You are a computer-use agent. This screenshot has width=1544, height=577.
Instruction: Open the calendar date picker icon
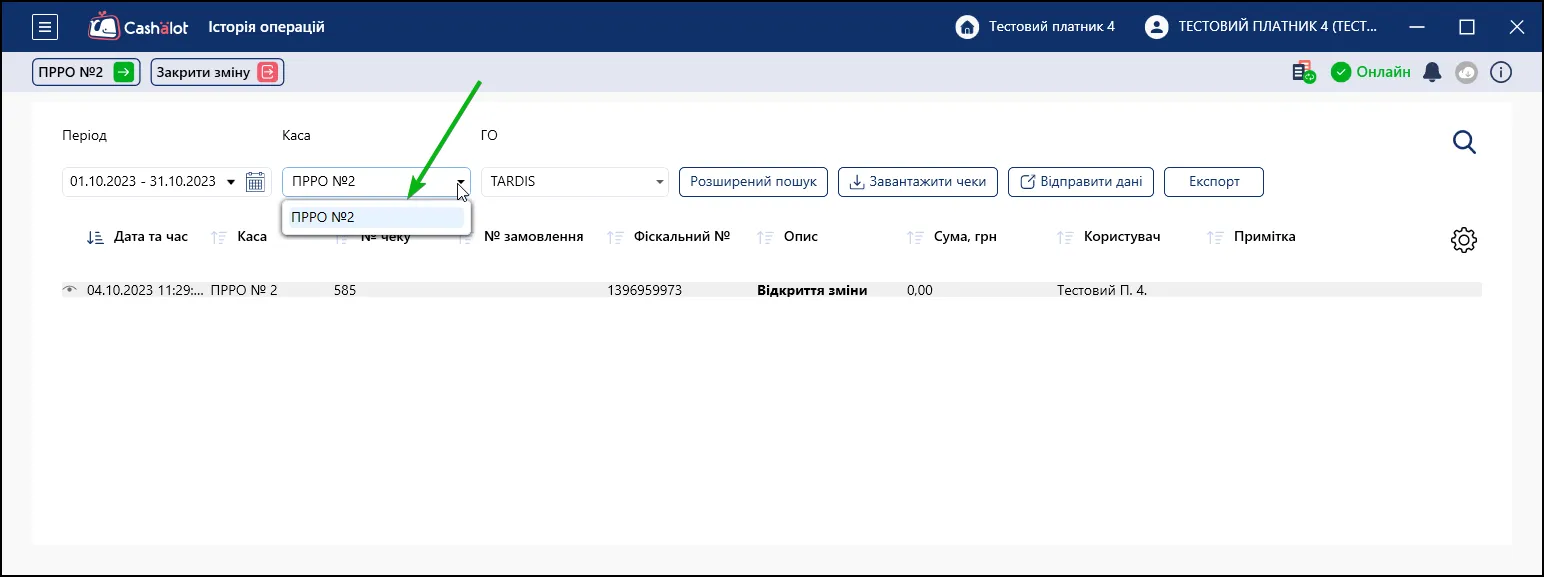(256, 182)
